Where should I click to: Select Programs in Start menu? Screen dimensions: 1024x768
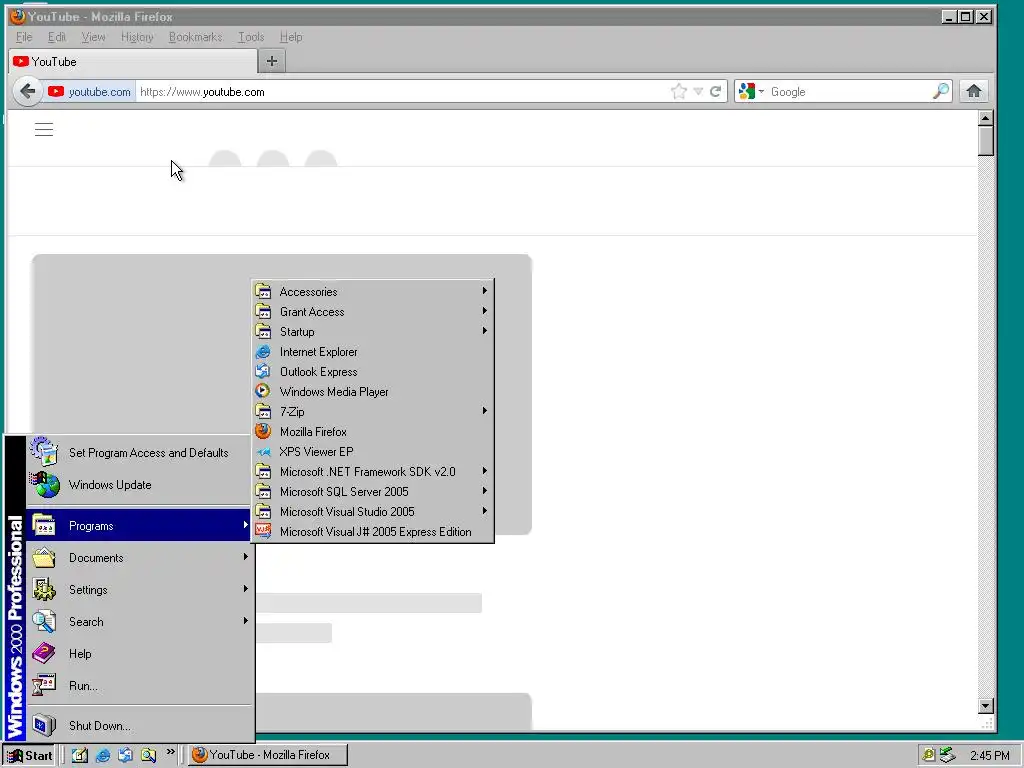(138, 526)
